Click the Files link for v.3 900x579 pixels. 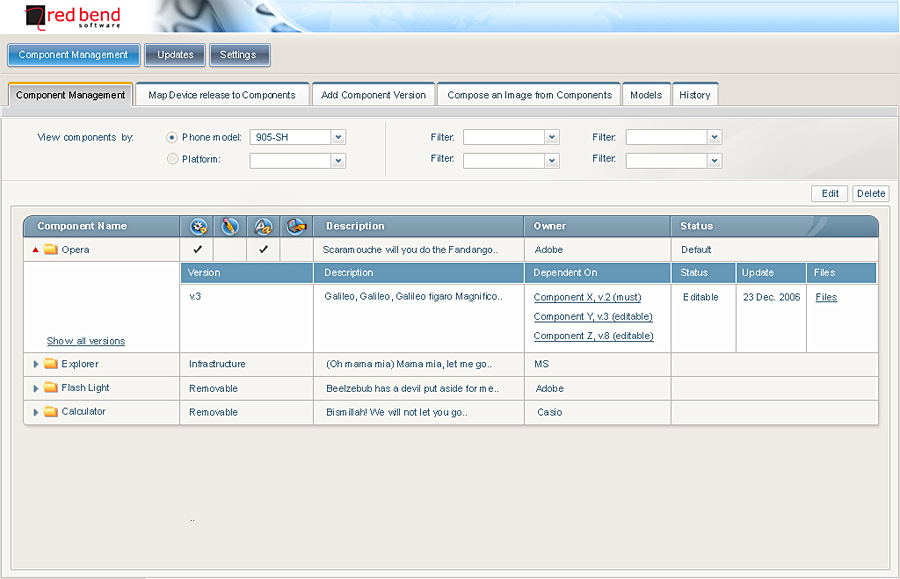pyautogui.click(x=826, y=297)
